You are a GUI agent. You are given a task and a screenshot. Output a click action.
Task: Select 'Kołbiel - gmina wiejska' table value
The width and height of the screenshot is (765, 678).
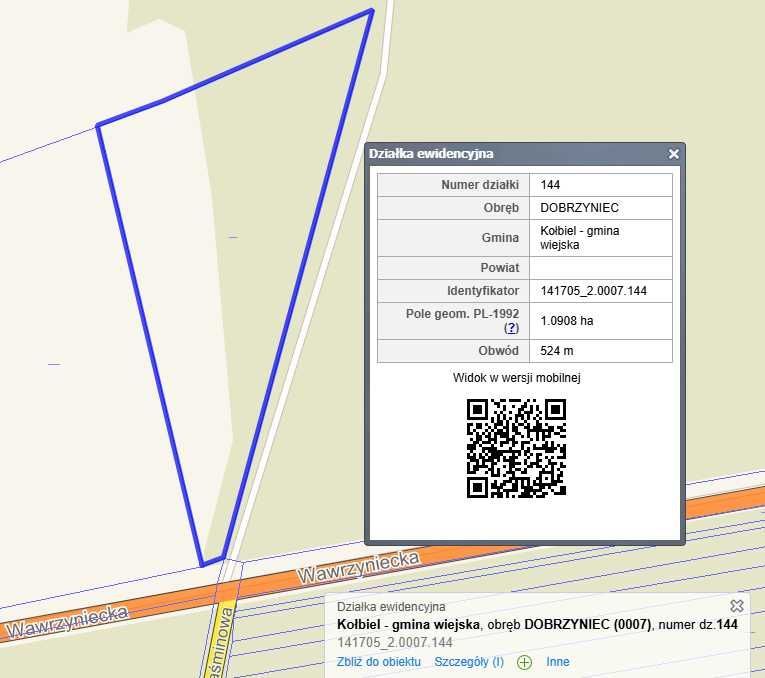coord(580,238)
